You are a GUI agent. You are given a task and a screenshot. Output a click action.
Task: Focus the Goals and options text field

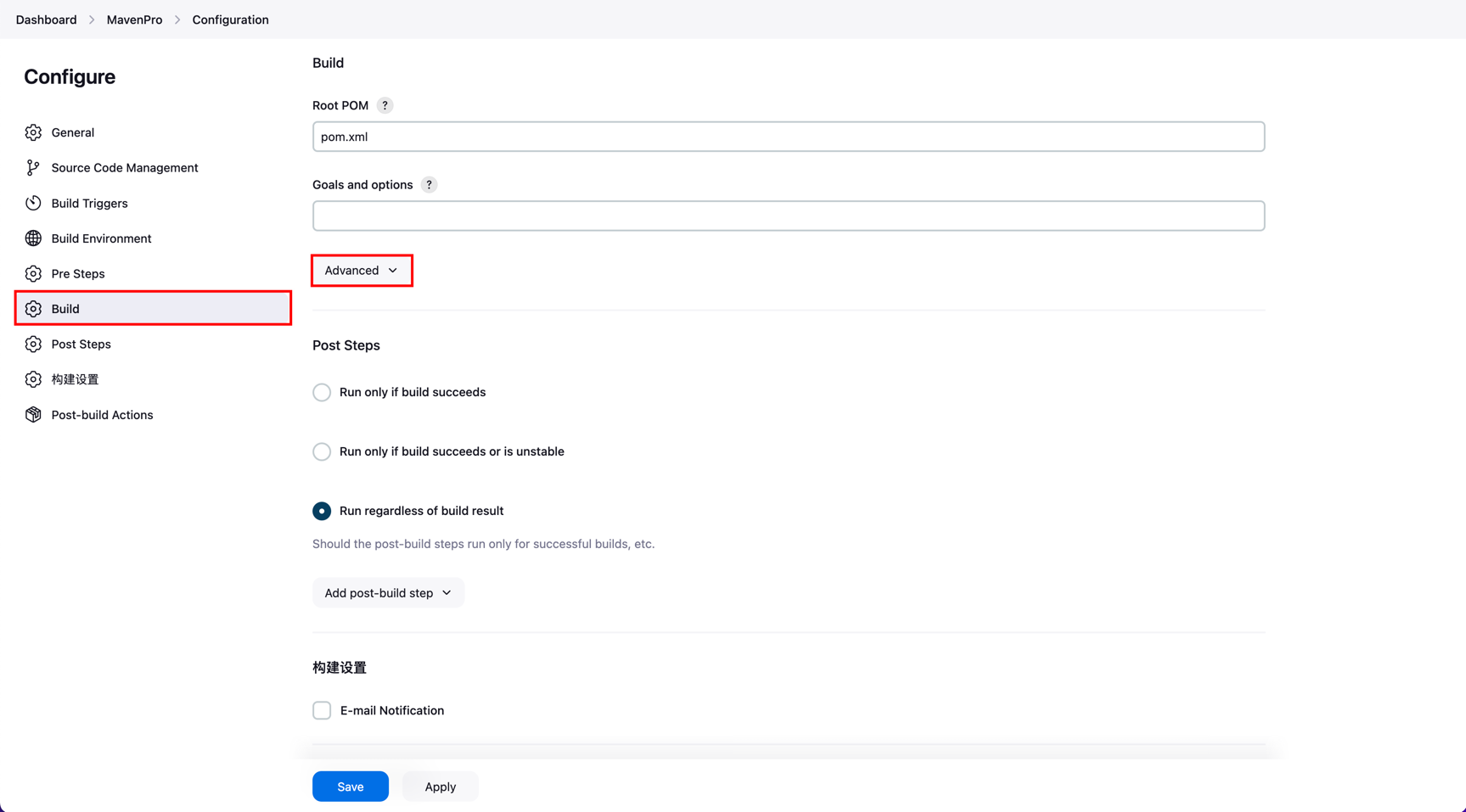tap(788, 216)
